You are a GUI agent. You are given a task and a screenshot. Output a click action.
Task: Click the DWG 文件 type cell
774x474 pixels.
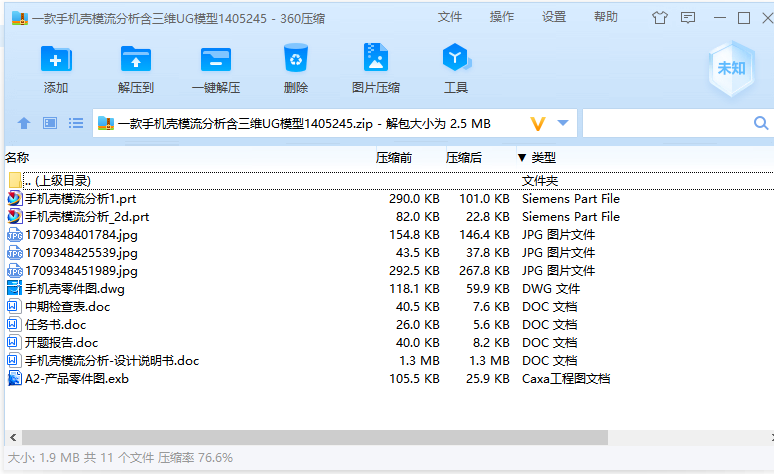(x=551, y=289)
